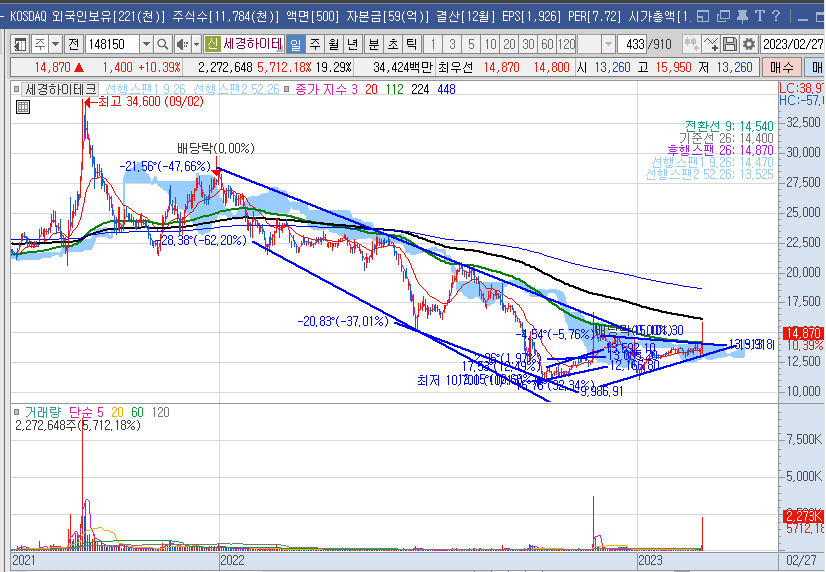Open stock search magnifier
Screen dimensions: 826x572
(x=163, y=44)
